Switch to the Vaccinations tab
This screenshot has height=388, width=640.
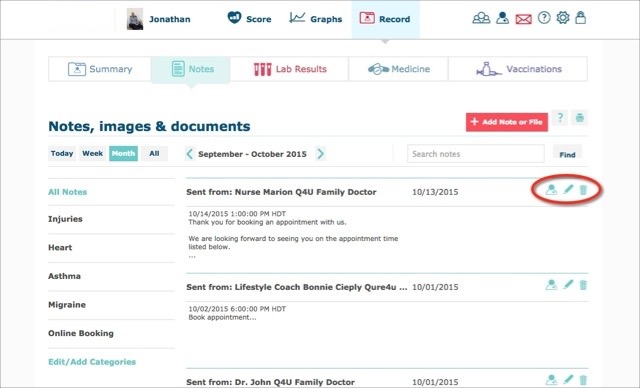[x=518, y=69]
